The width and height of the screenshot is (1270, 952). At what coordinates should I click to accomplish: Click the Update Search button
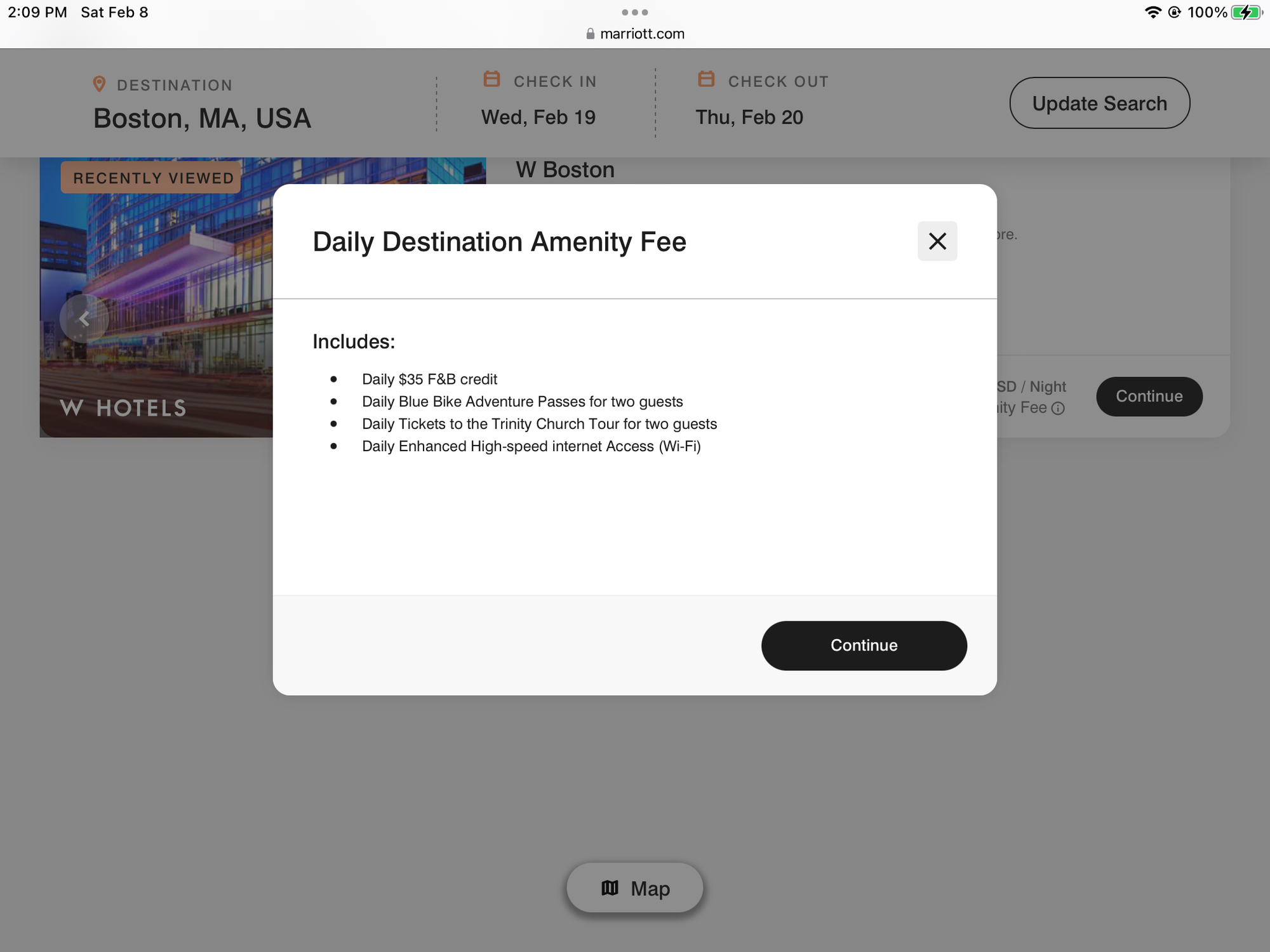point(1099,103)
